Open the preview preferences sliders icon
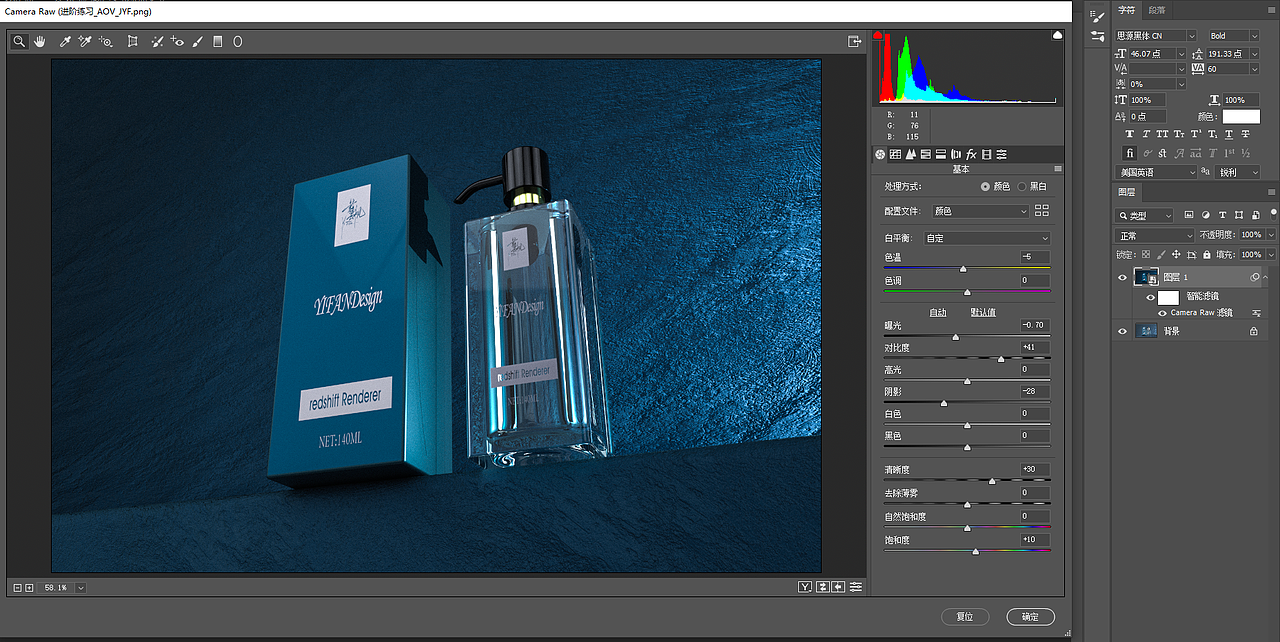The image size is (1280, 642). click(x=856, y=587)
